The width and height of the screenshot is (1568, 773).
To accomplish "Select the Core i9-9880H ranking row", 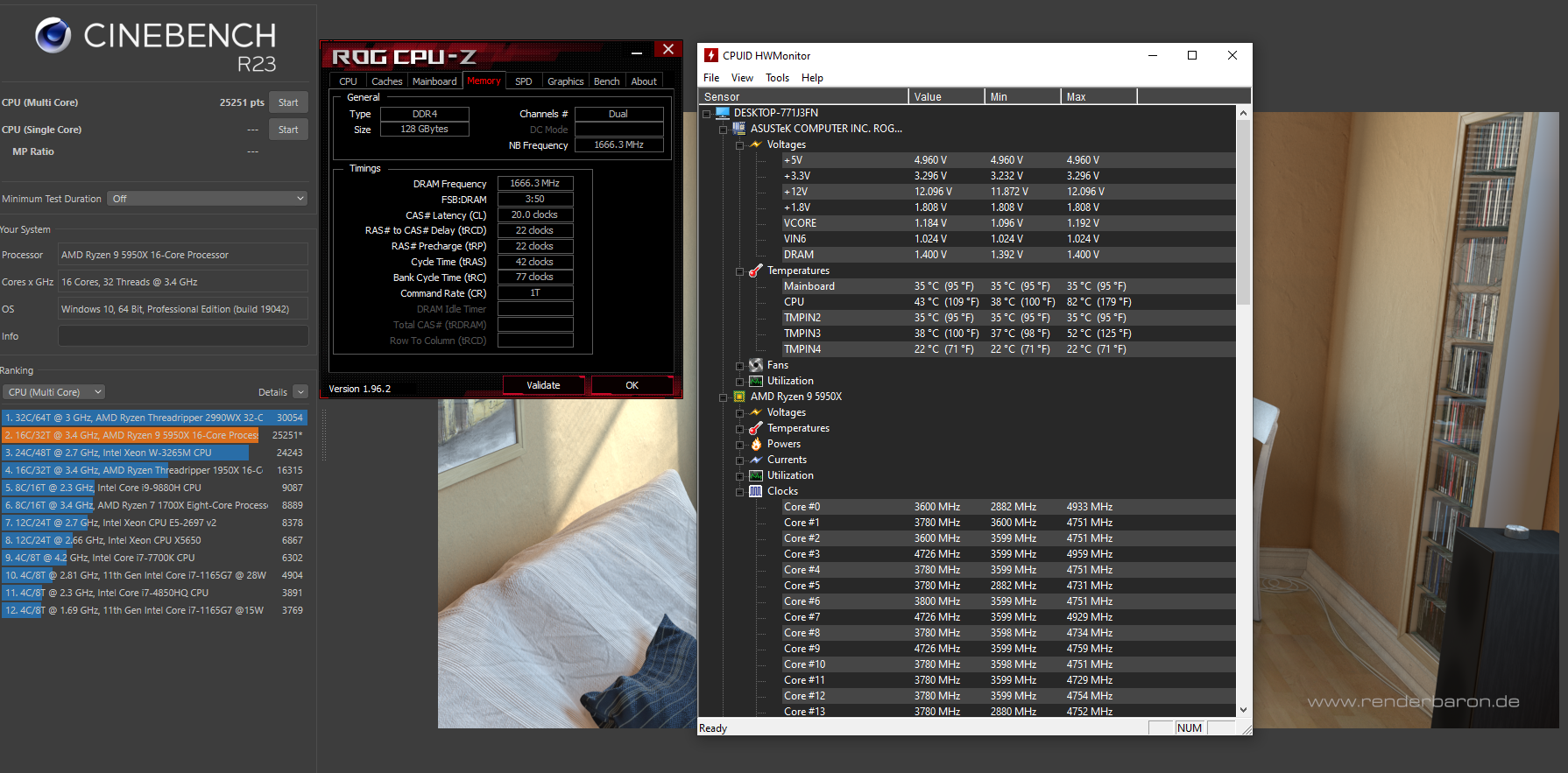I will tap(154, 488).
